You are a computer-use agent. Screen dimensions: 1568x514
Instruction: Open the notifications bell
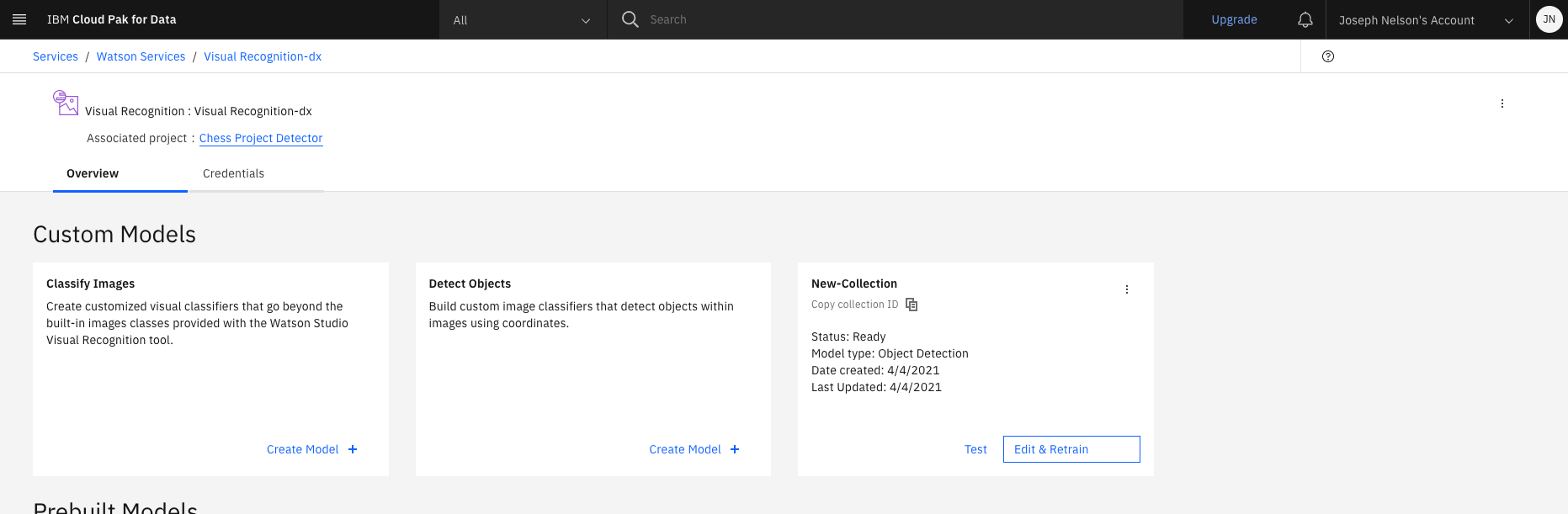(x=1305, y=19)
